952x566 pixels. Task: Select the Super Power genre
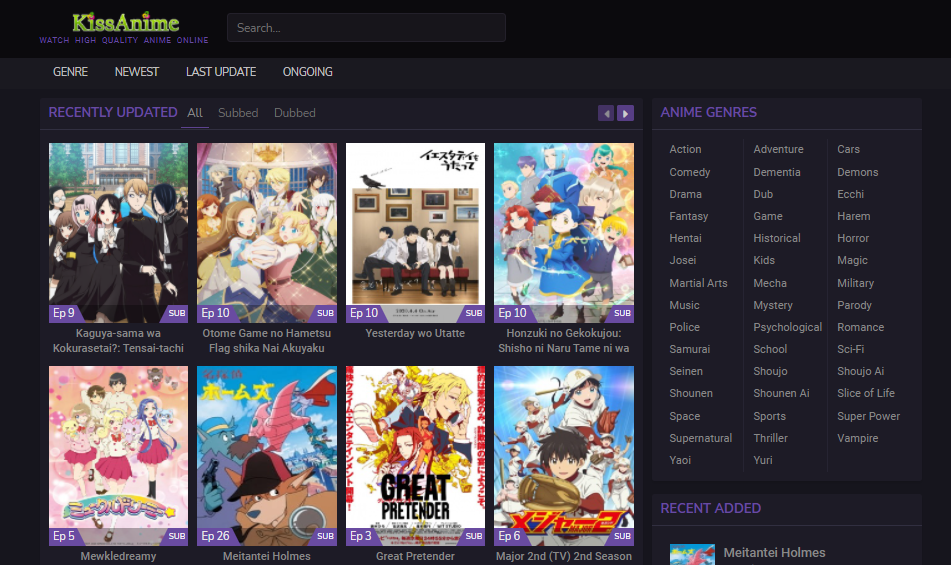coord(868,417)
